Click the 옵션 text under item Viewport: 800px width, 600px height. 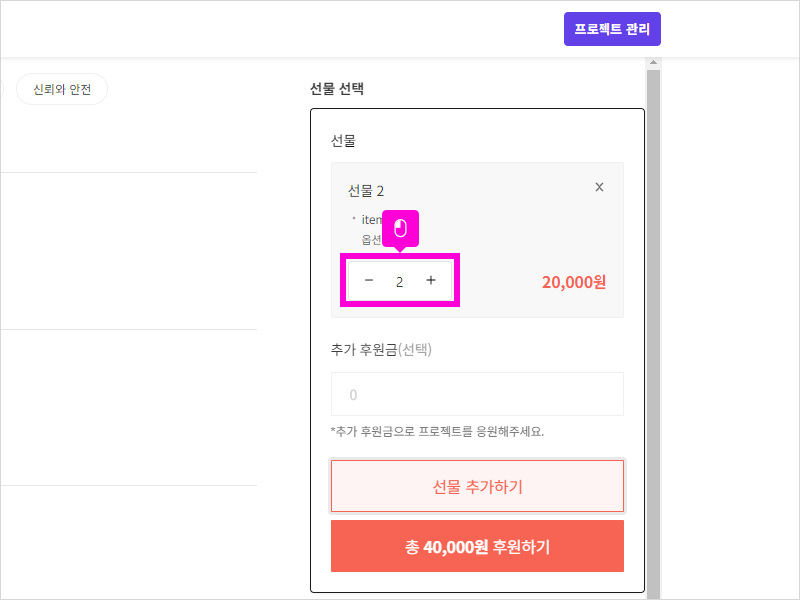371,240
